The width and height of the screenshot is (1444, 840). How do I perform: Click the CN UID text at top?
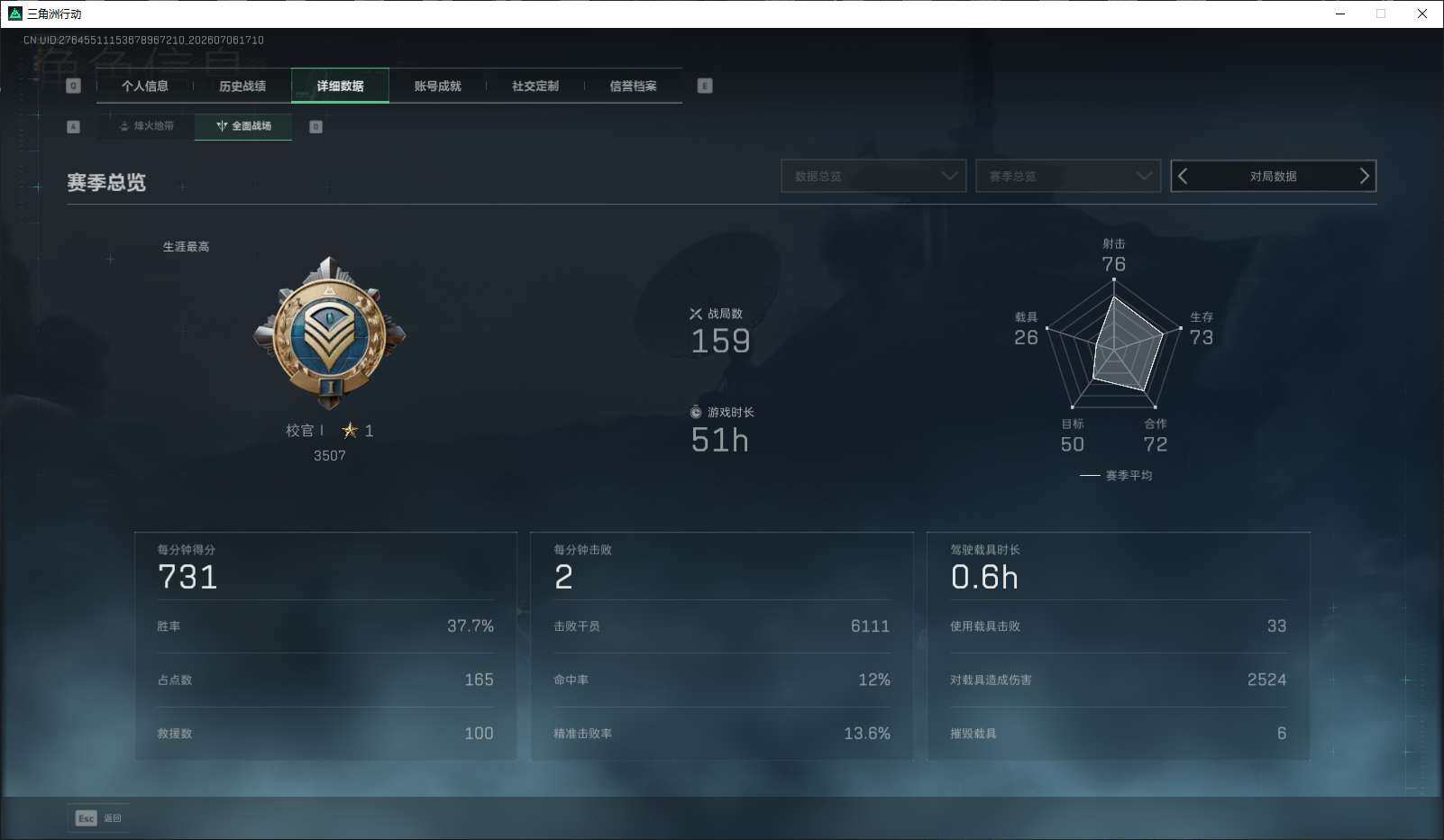(x=143, y=40)
